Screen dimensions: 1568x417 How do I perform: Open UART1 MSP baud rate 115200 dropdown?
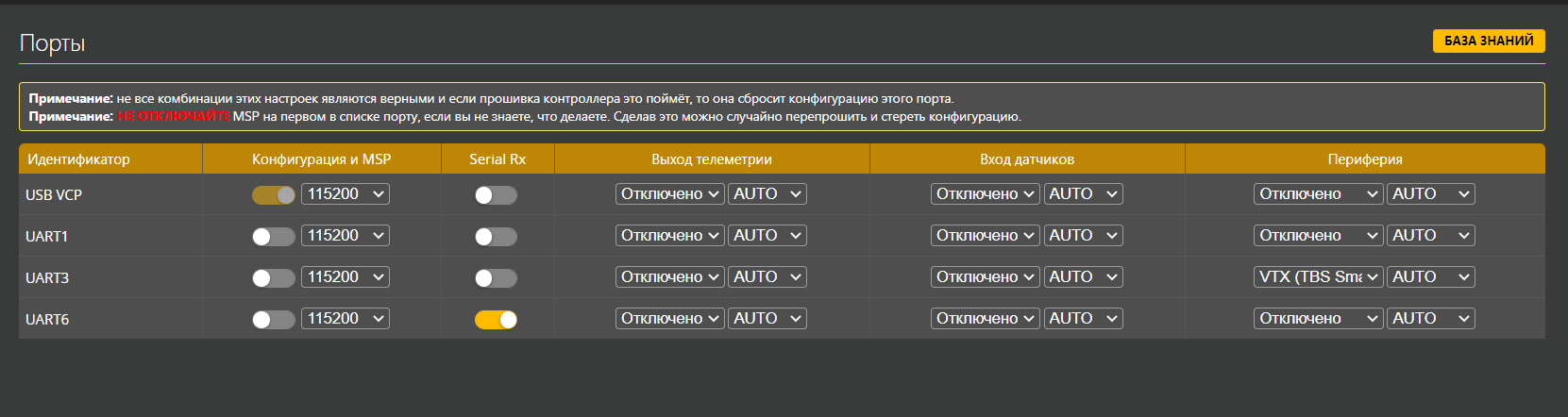pos(345,236)
